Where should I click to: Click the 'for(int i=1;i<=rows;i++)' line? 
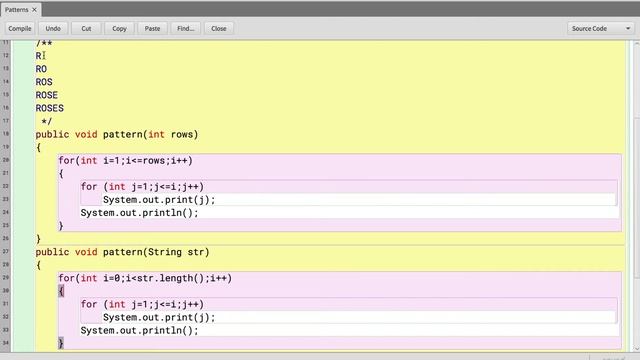[125, 160]
